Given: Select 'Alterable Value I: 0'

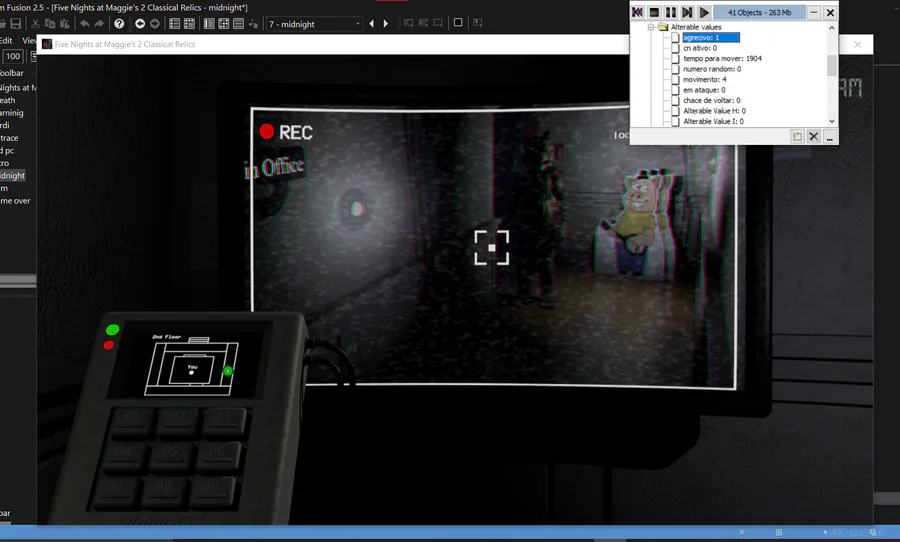Looking at the screenshot, I should coord(713,121).
